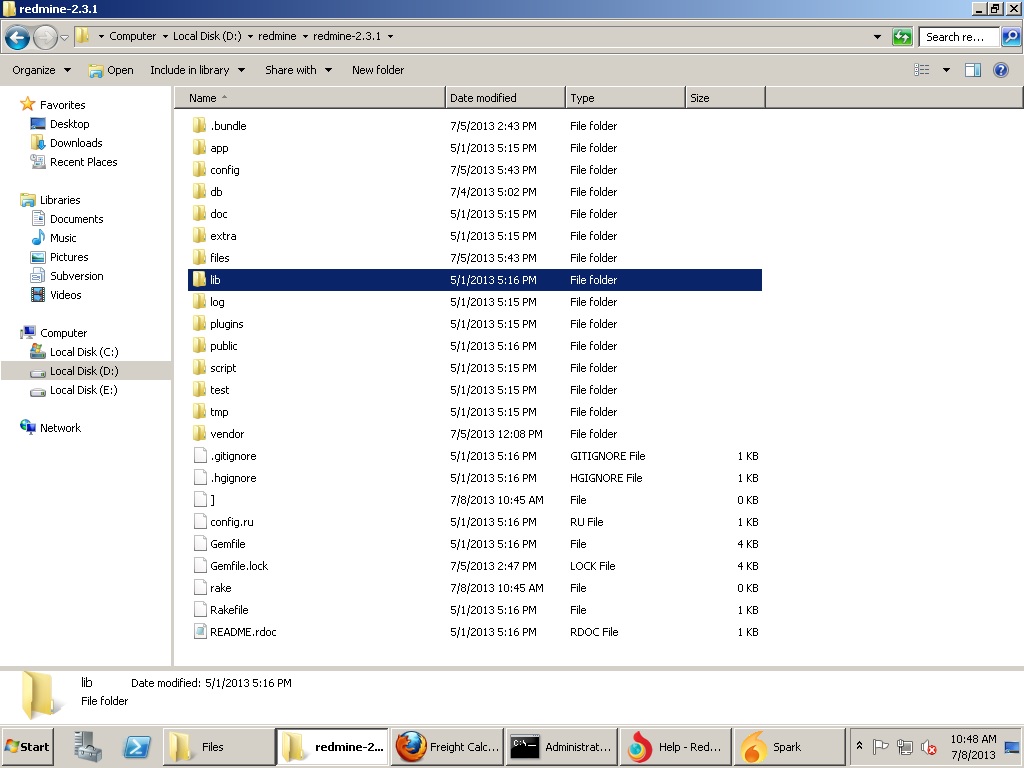The image size is (1024, 768).
Task: Click the Help question mark icon
Action: pyautogui.click(x=1000, y=70)
